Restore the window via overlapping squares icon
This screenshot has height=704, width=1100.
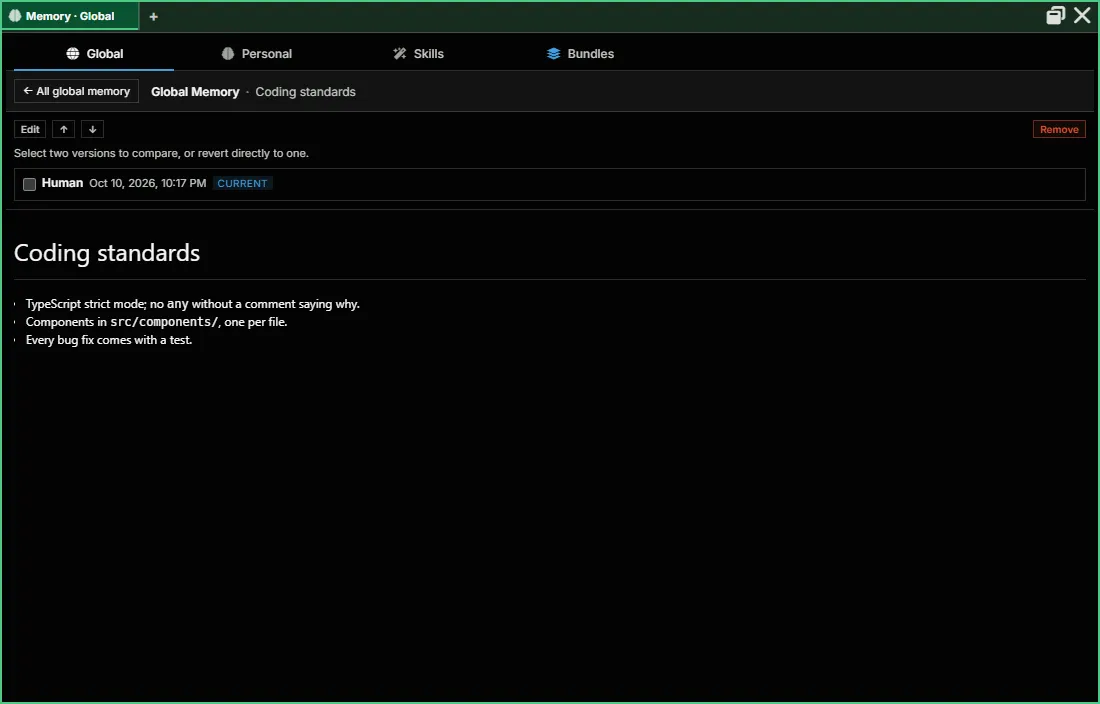1055,15
